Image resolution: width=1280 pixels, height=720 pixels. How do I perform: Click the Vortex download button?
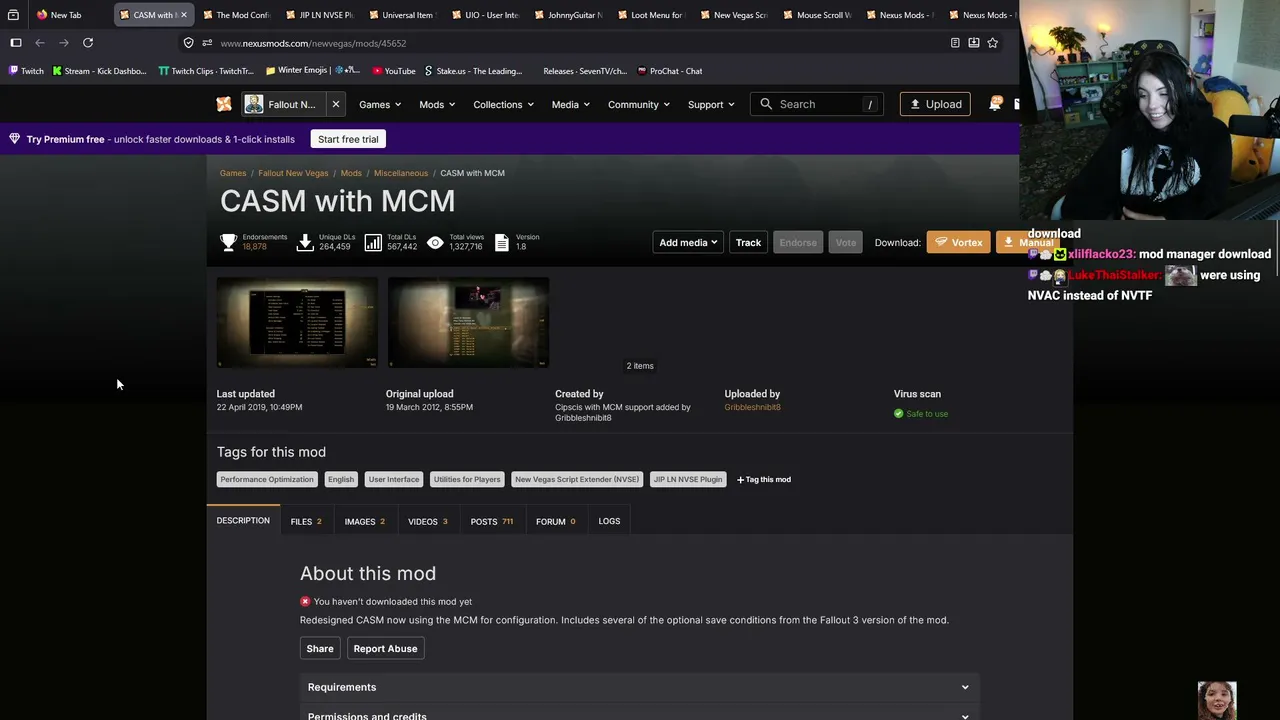958,242
